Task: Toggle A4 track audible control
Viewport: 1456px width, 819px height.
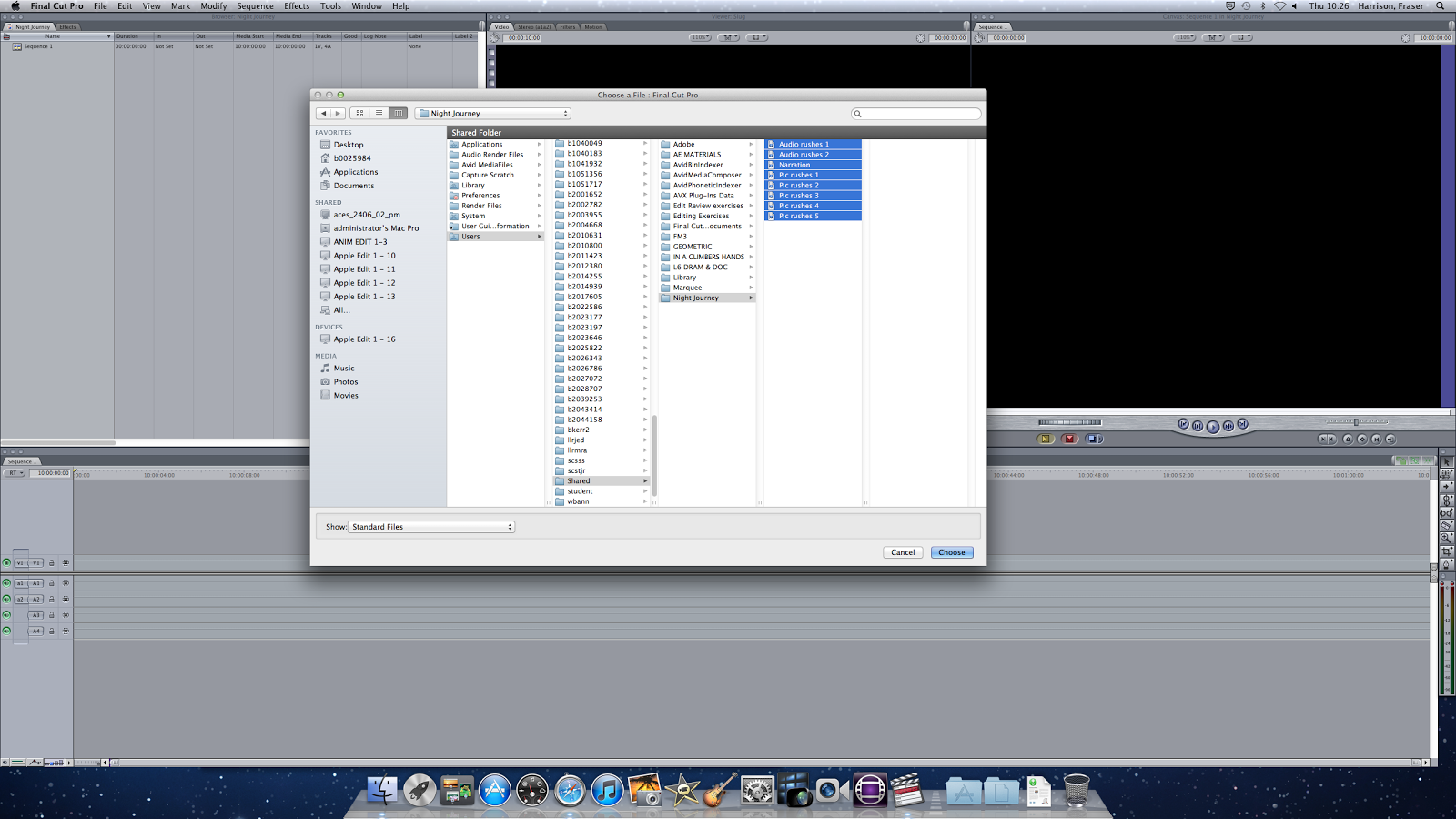Action: 6,631
